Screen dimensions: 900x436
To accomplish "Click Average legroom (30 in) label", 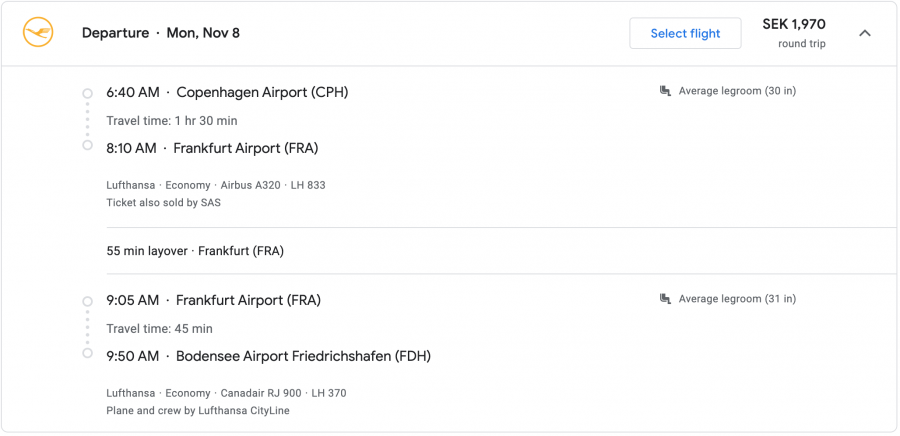I will [x=737, y=91].
